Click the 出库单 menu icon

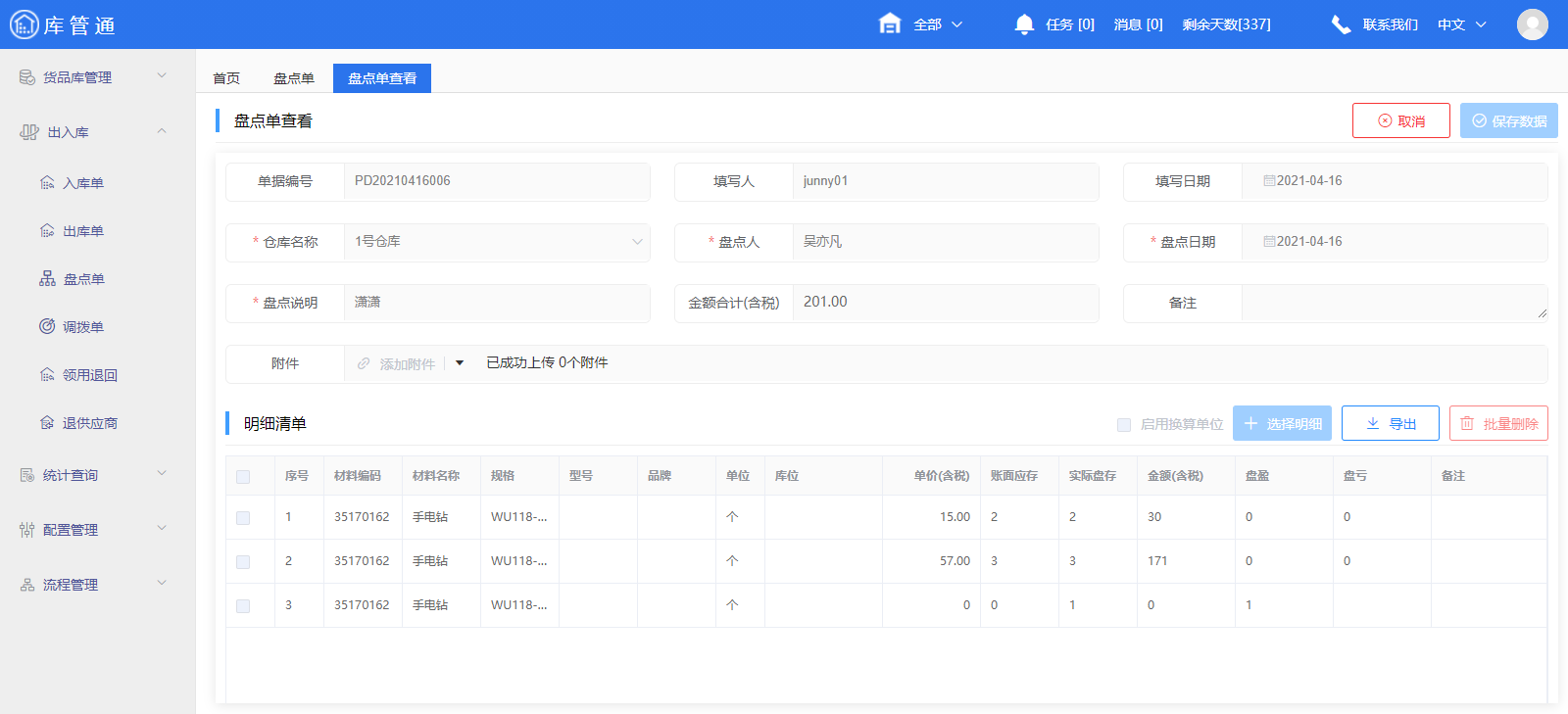click(47, 231)
